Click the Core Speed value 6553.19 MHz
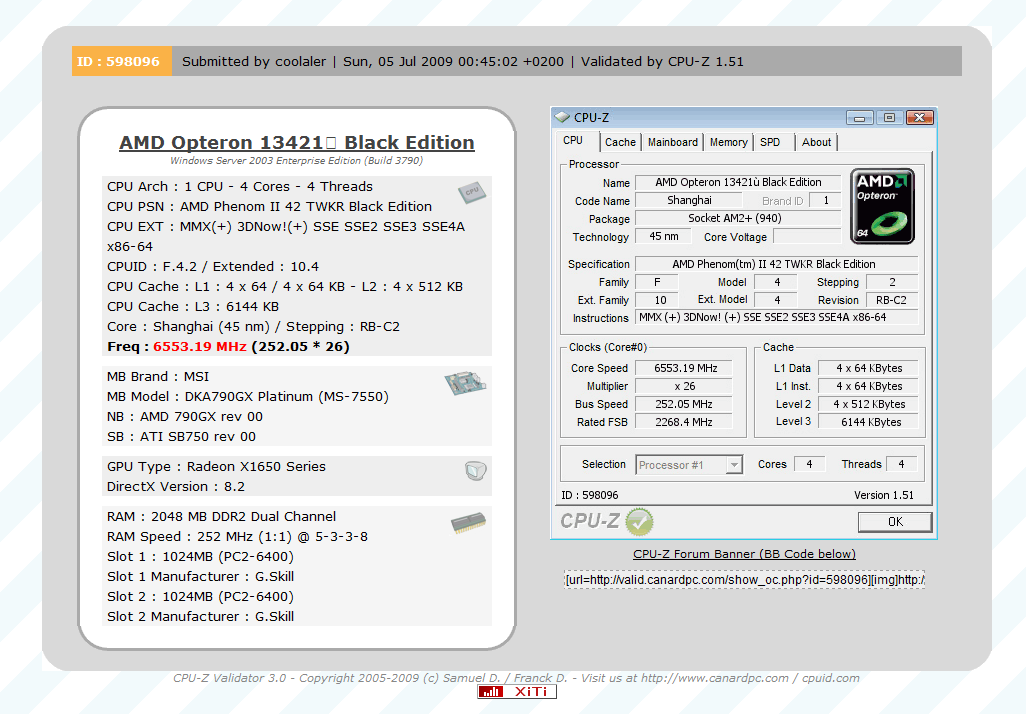 (684, 368)
